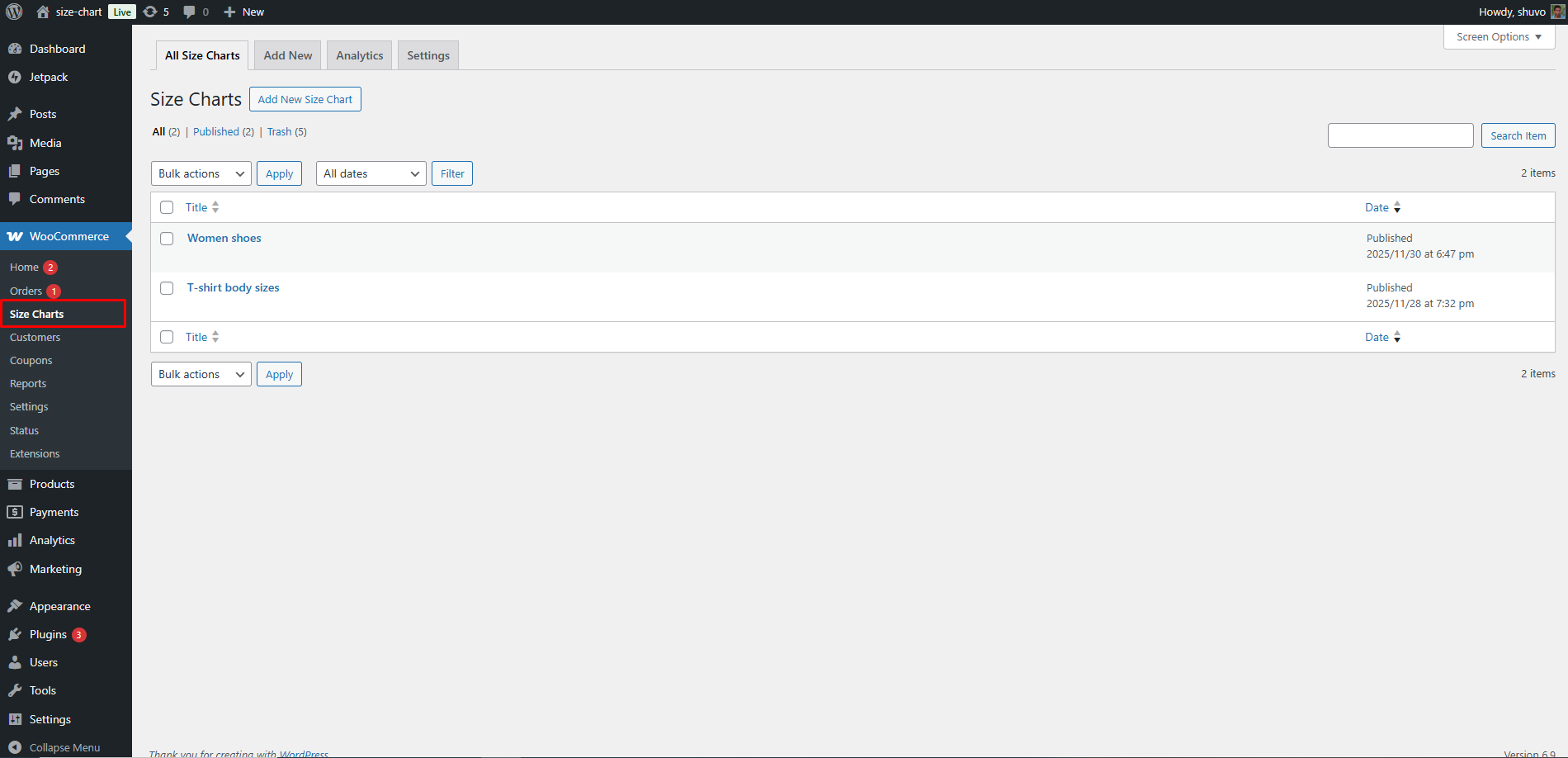The image size is (1568, 758).
Task: Click the Payments dollar icon
Action: click(15, 512)
